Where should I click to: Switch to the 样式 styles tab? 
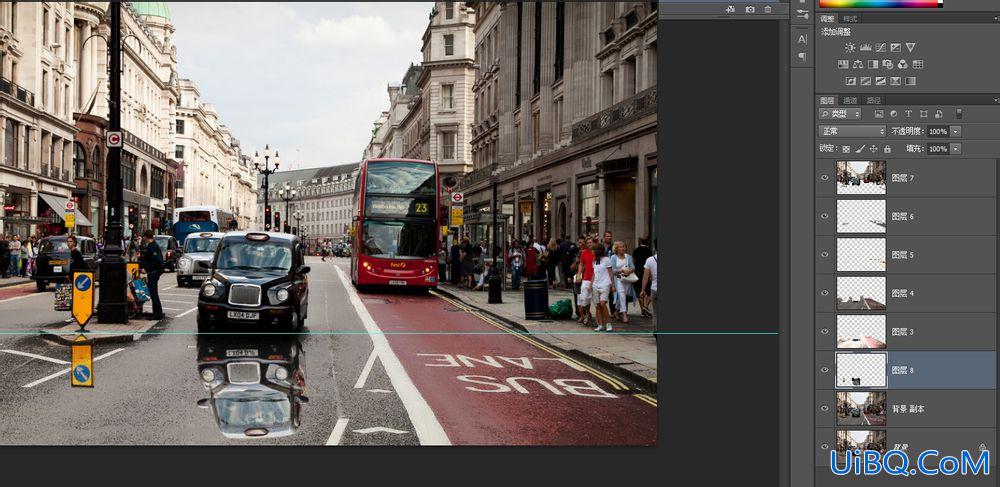tap(849, 18)
